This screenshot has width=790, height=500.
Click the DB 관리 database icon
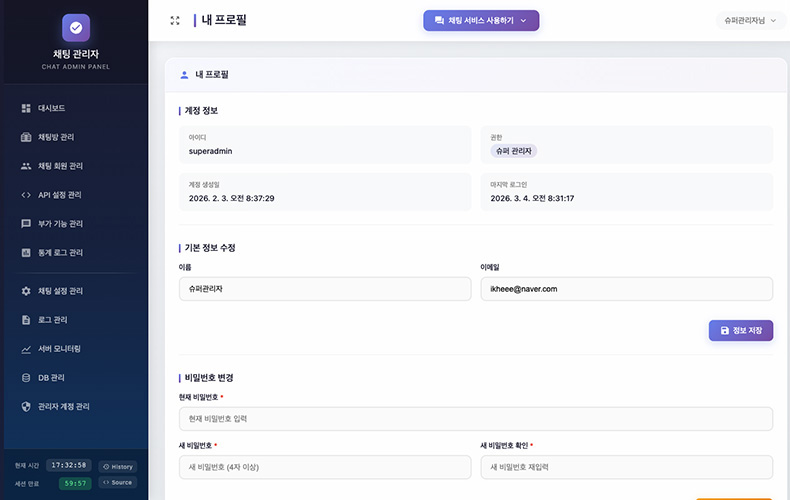coord(26,378)
